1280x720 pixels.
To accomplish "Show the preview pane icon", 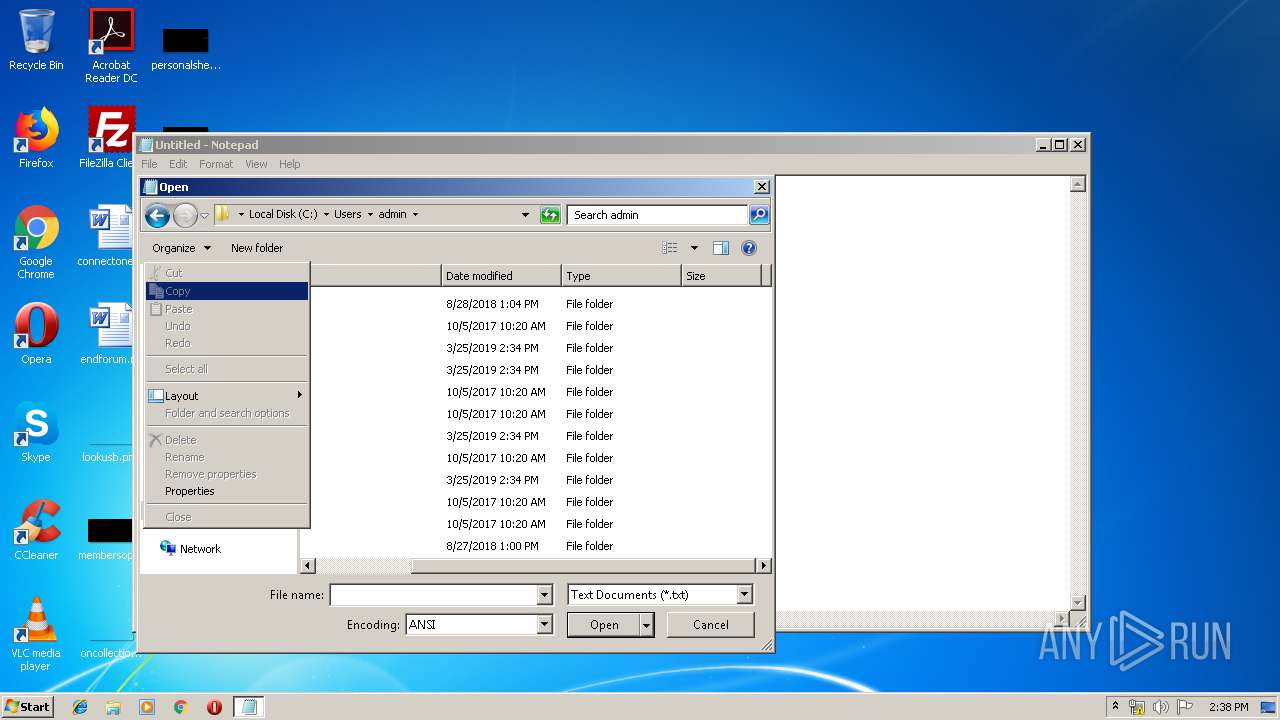I will (721, 248).
